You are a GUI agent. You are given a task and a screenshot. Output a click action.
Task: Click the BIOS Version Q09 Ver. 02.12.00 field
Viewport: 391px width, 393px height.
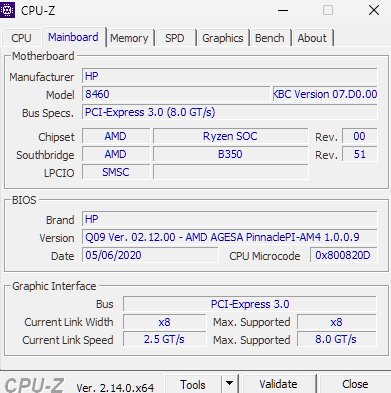pyautogui.click(x=230, y=237)
